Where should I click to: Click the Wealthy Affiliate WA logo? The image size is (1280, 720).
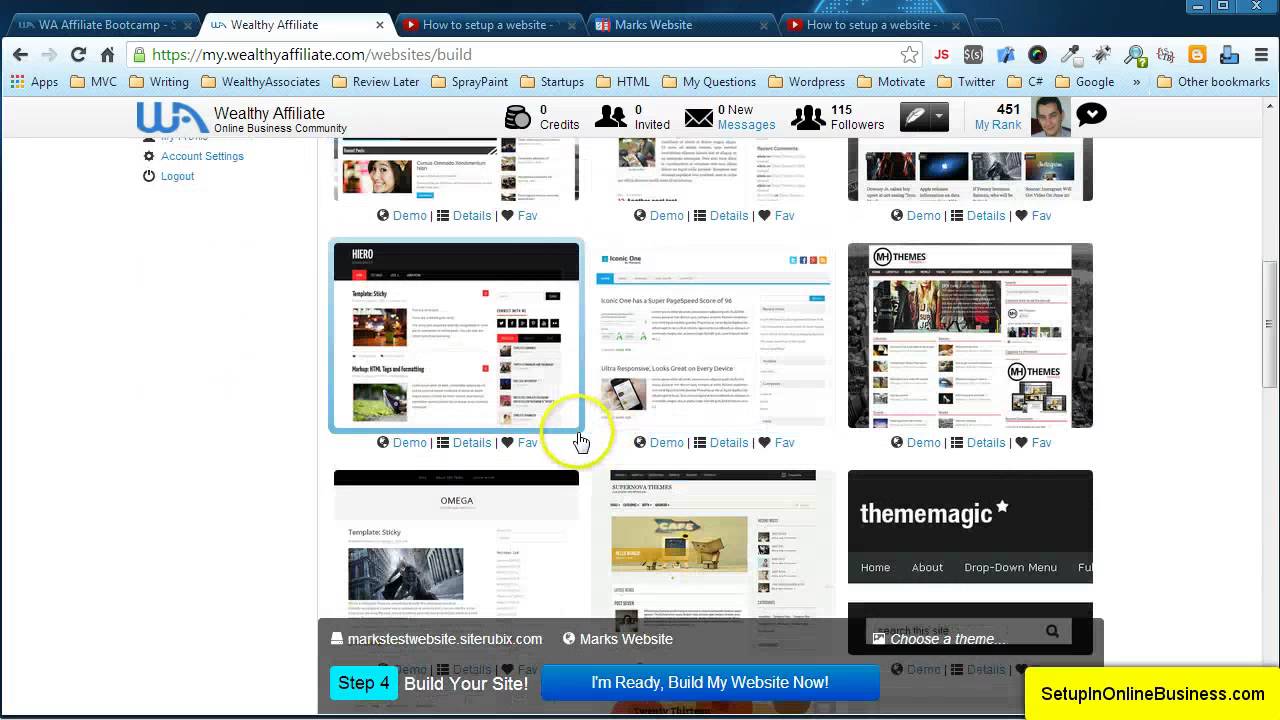[172, 118]
